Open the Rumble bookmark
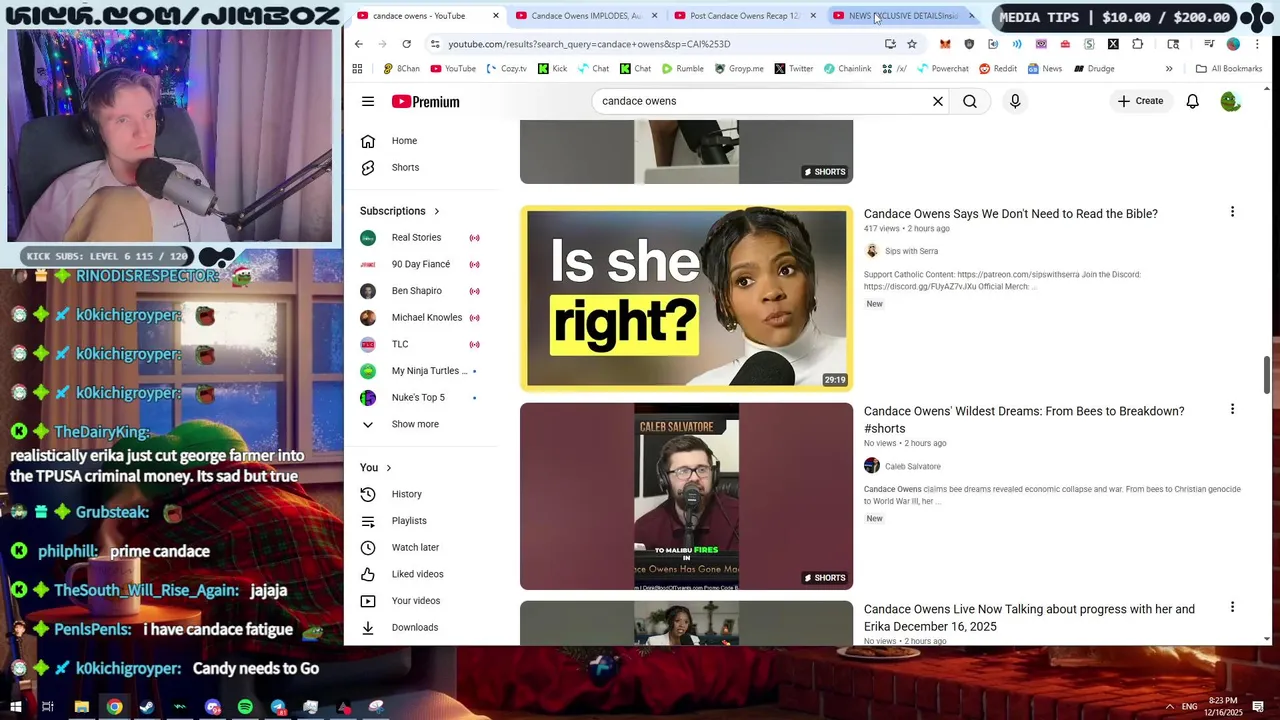The height and width of the screenshot is (720, 1280). pos(683,69)
